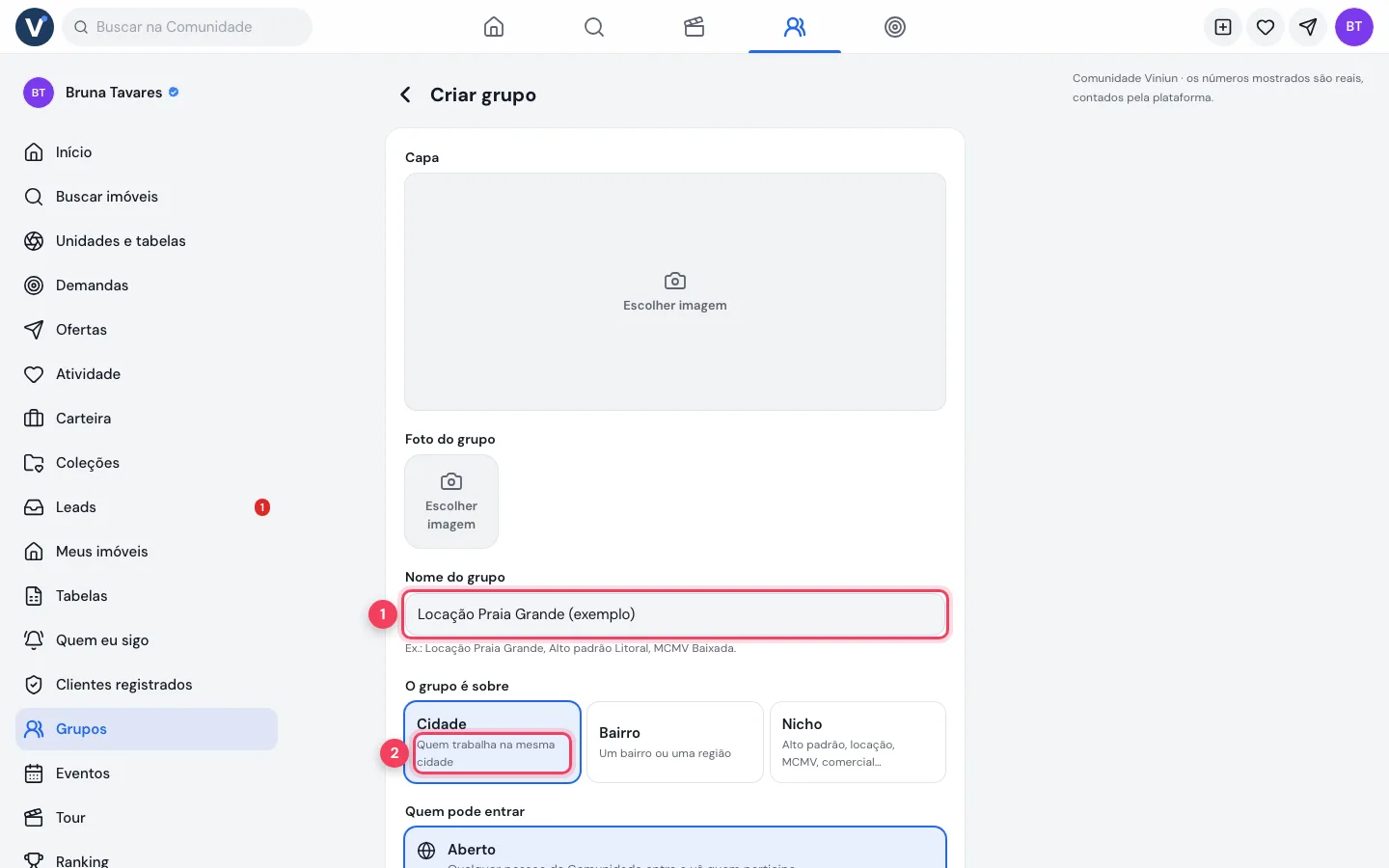Open Coleções in the sidebar

point(147,463)
